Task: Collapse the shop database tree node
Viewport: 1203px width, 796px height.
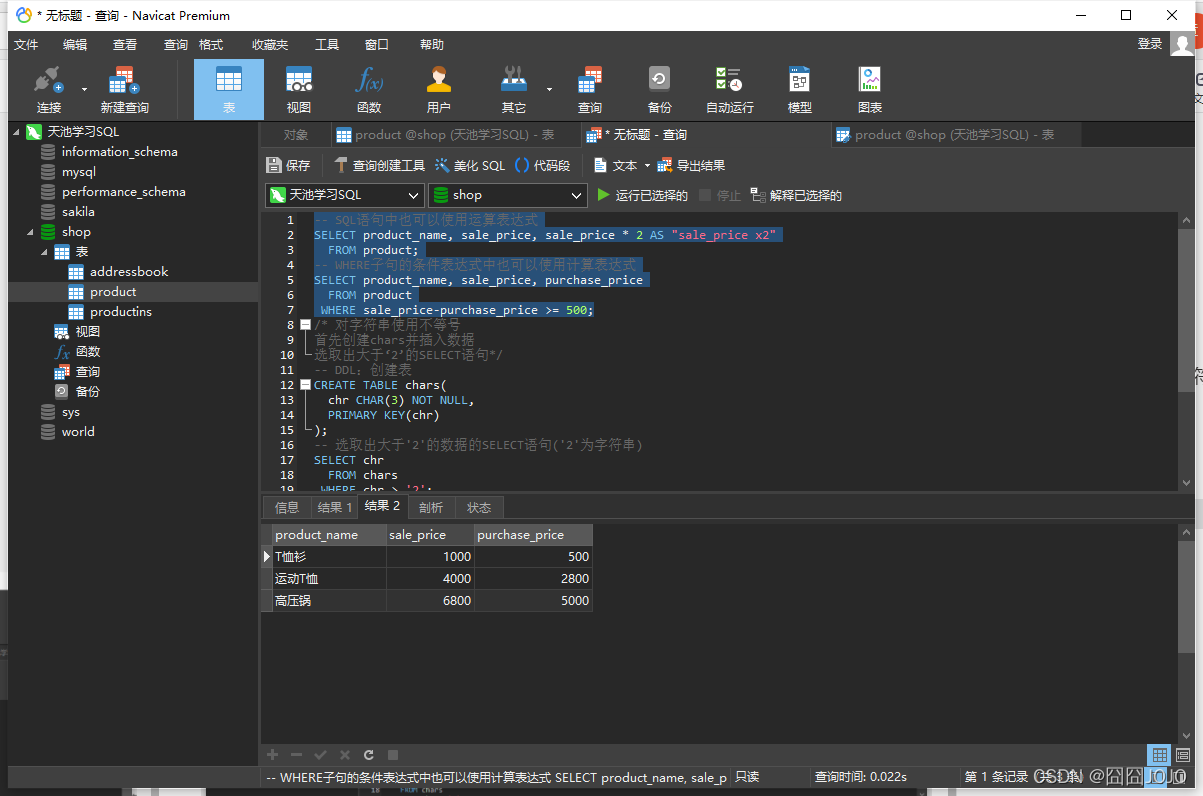Action: (30, 232)
